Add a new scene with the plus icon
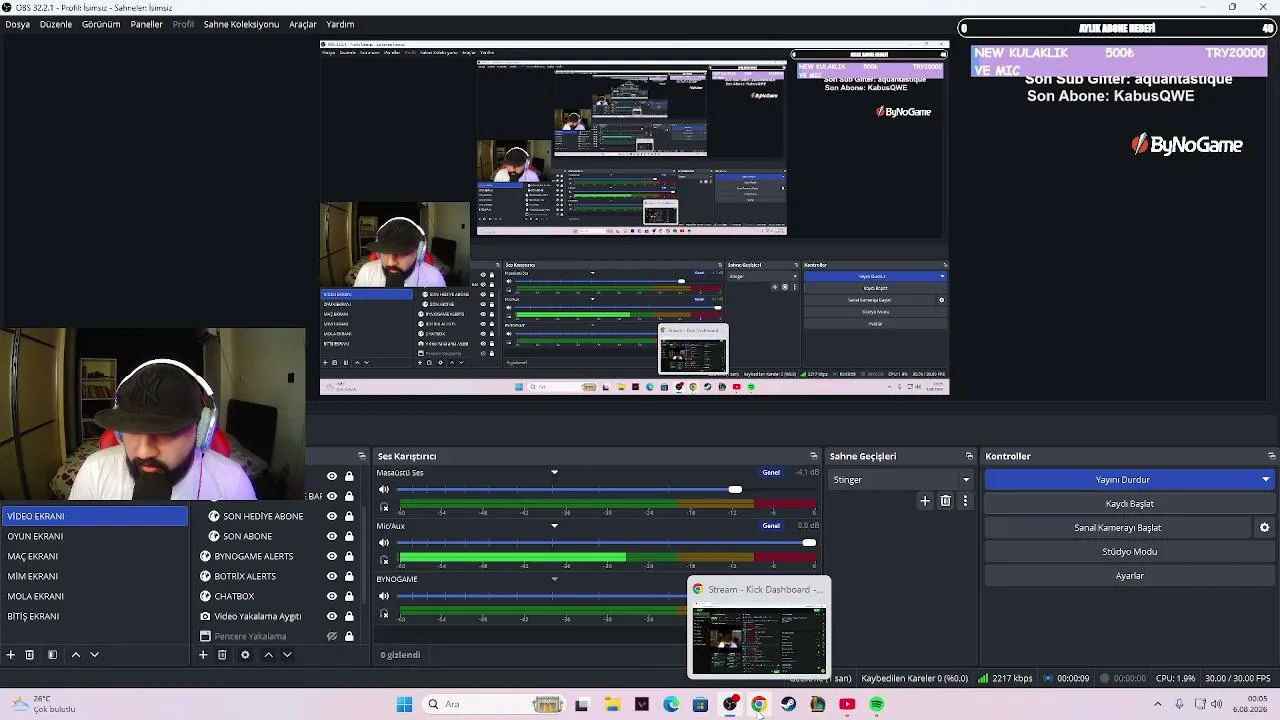The height and width of the screenshot is (720, 1280). (x=11, y=655)
